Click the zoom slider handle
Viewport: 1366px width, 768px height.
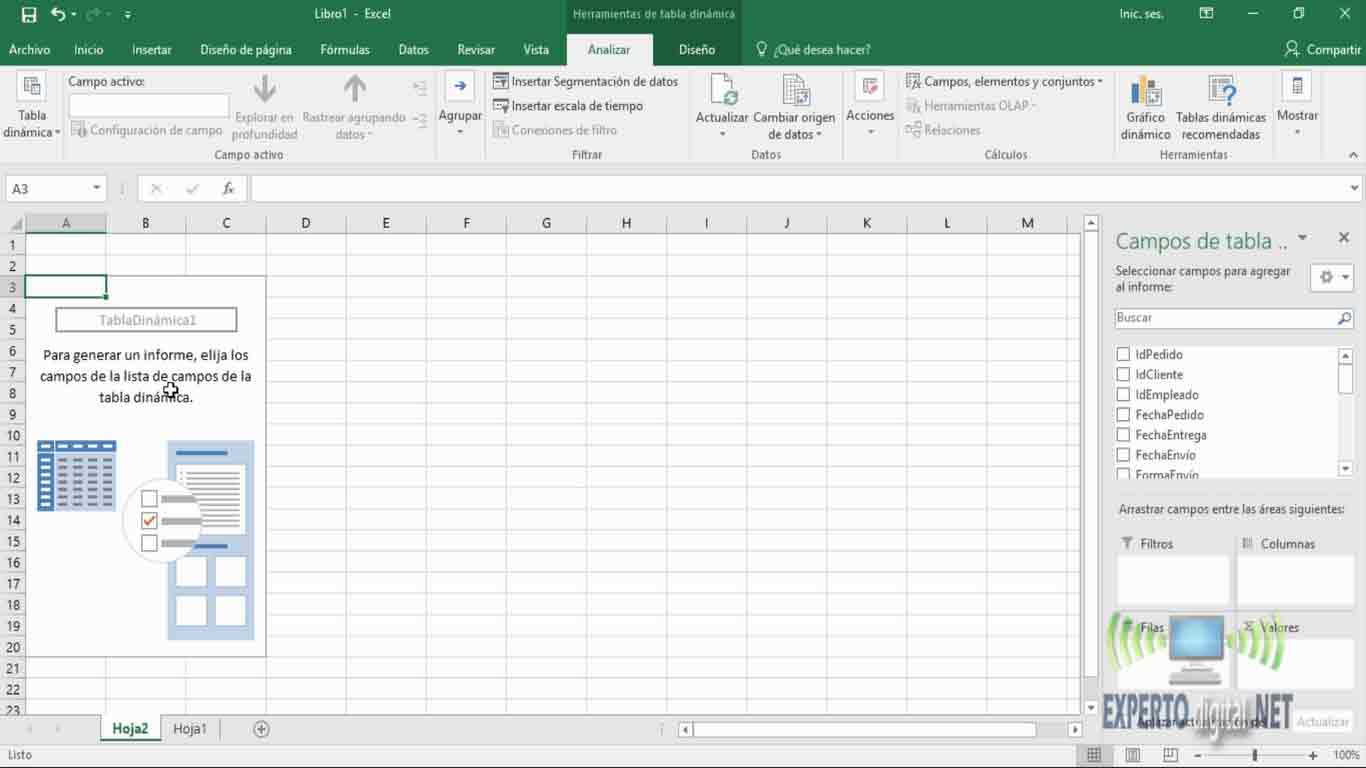tap(1254, 756)
